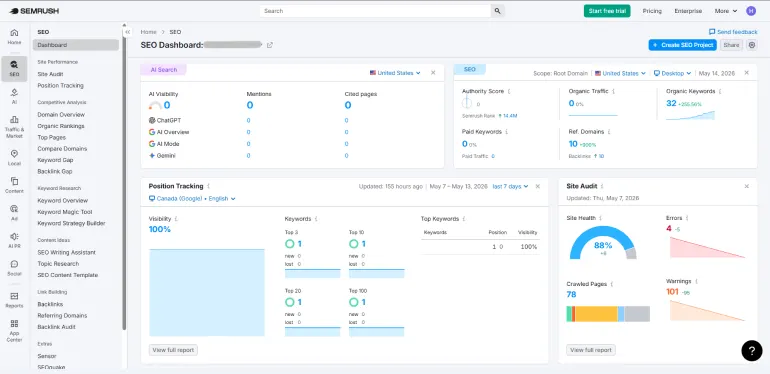This screenshot has height=374, width=770.
Task: Open Canada (Google) English location dropdown
Action: (192, 199)
